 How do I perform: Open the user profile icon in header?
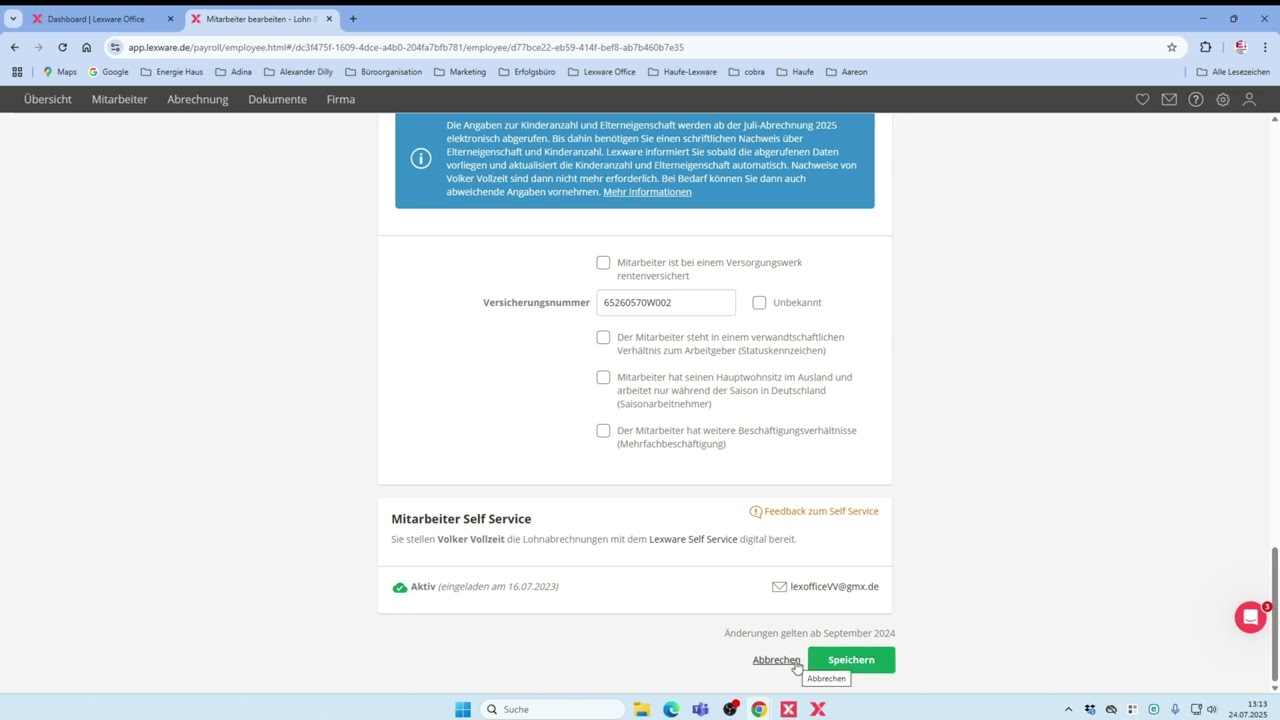[x=1249, y=100]
